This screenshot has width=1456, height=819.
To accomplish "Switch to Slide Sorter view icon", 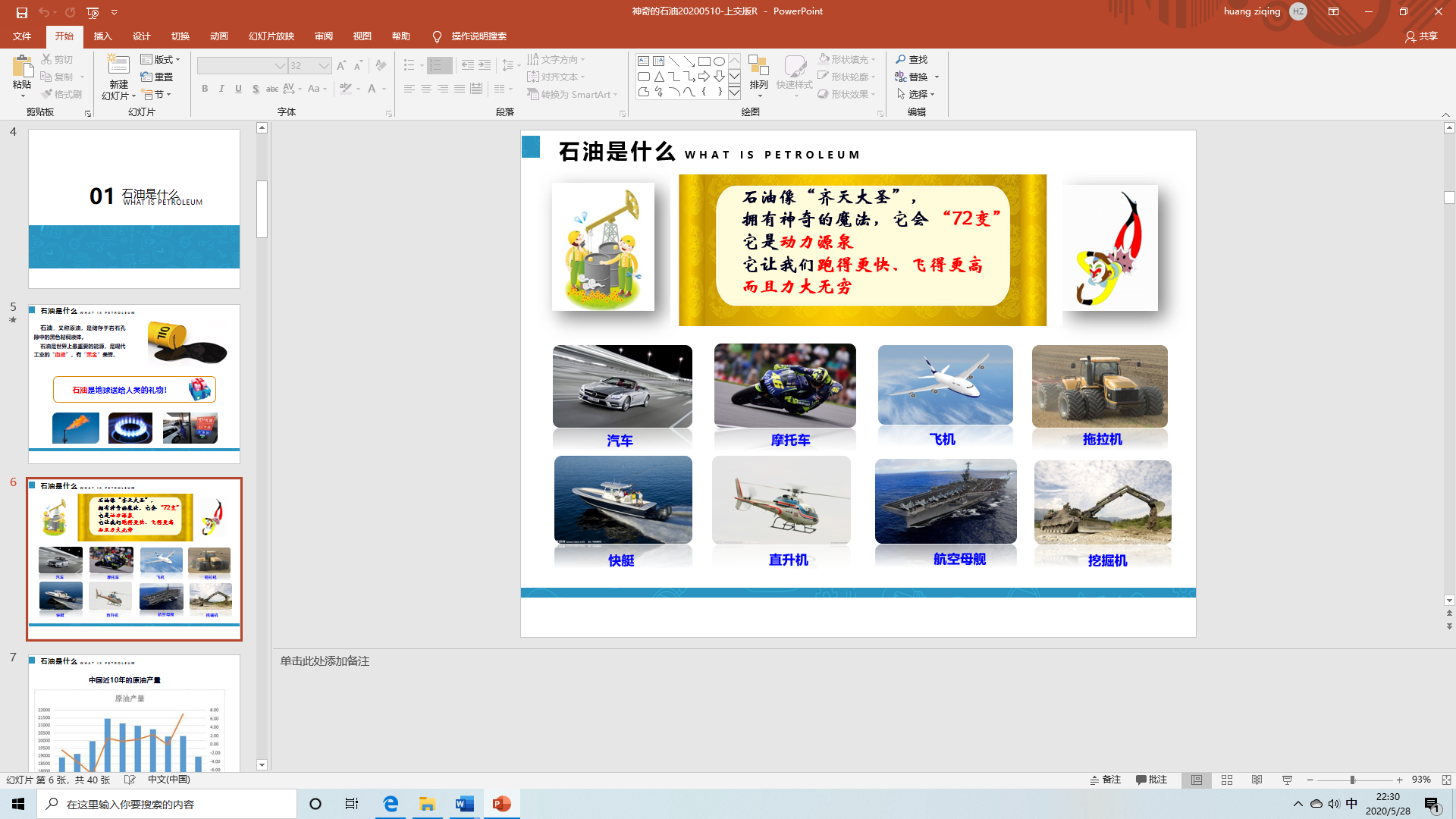I will pyautogui.click(x=1227, y=780).
